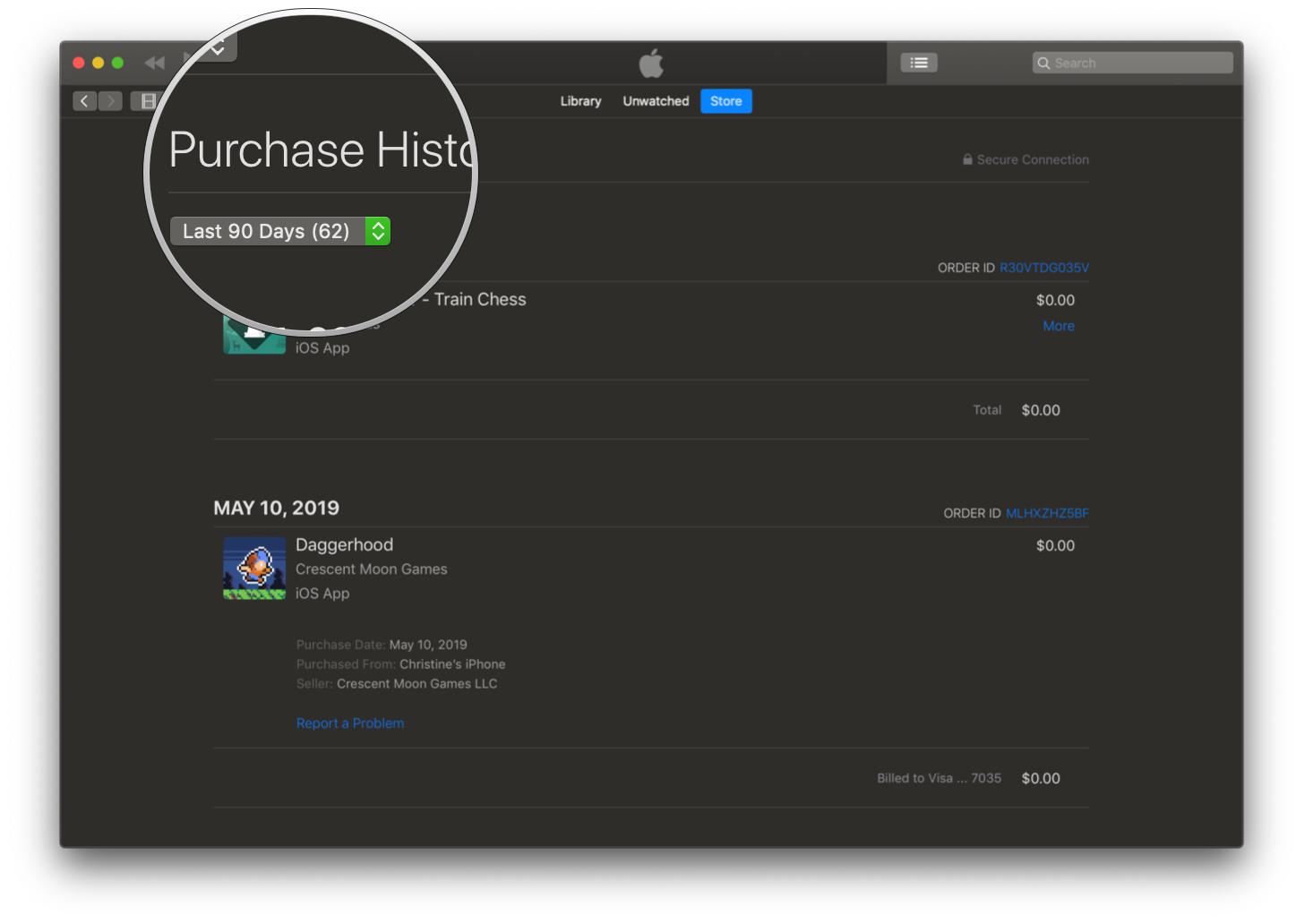Click the $0.00 amount beside Total
Viewport: 1304px width, 924px height.
(1041, 410)
